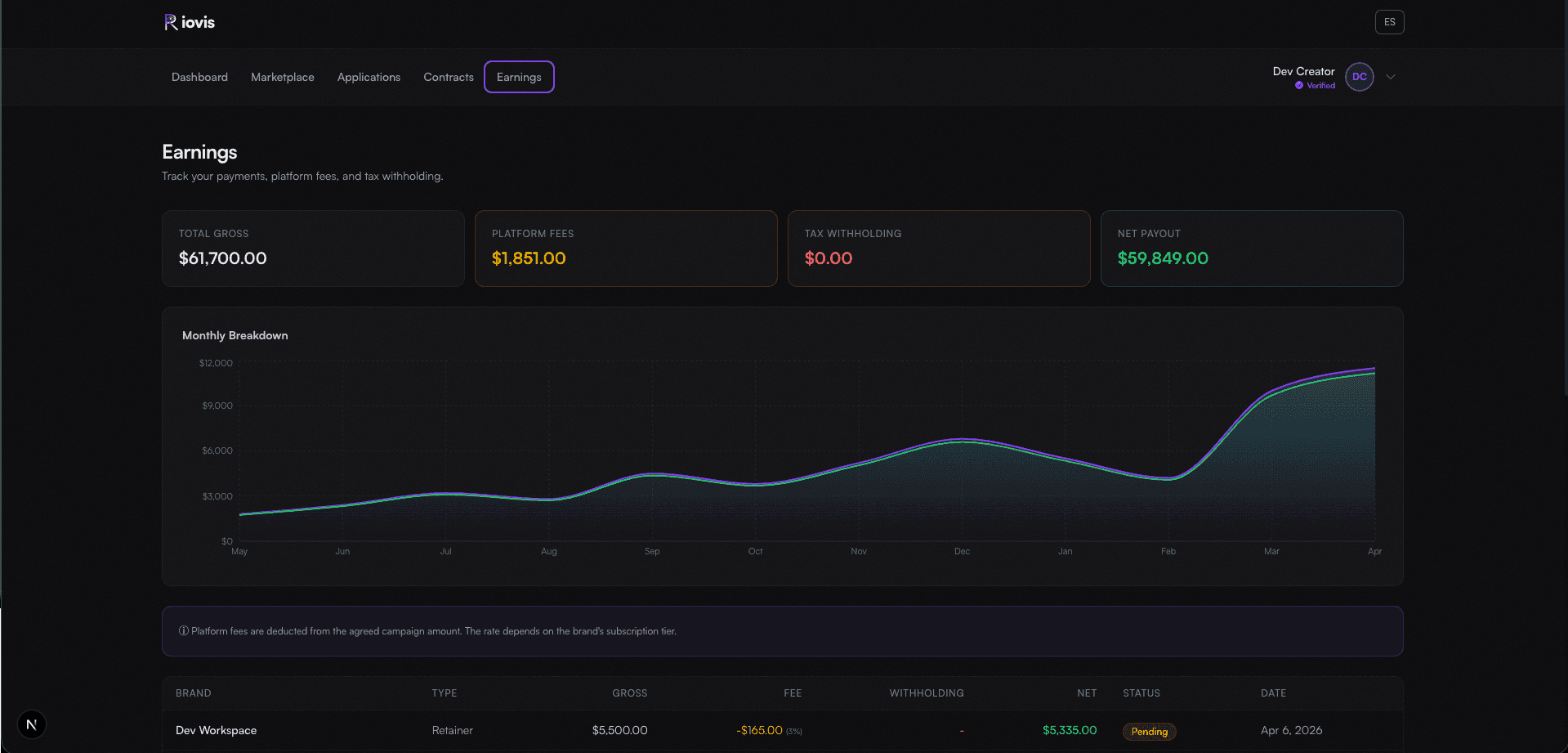Click the Total Gross $61,700.00 card

(x=313, y=249)
